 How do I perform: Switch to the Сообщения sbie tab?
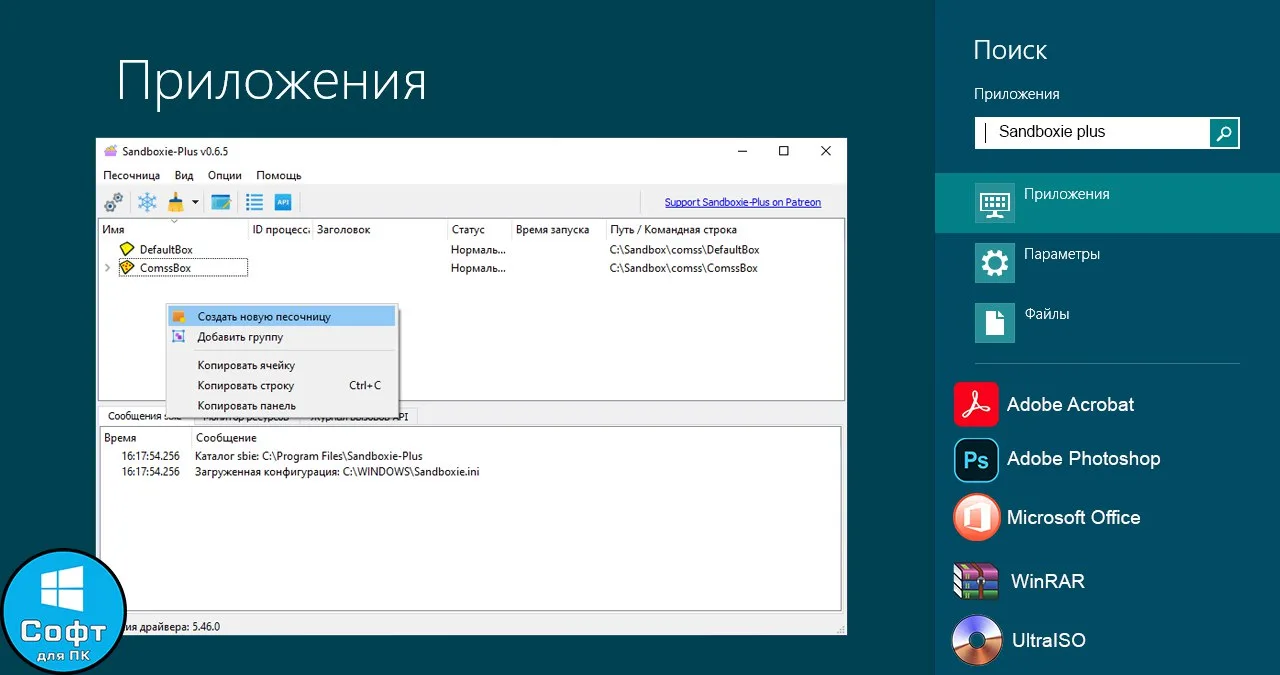145,416
